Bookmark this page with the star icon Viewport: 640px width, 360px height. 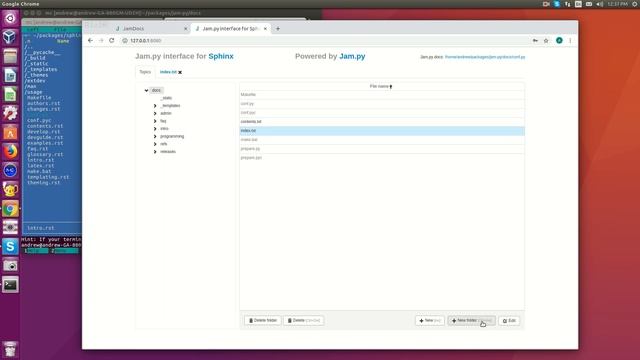546,40
